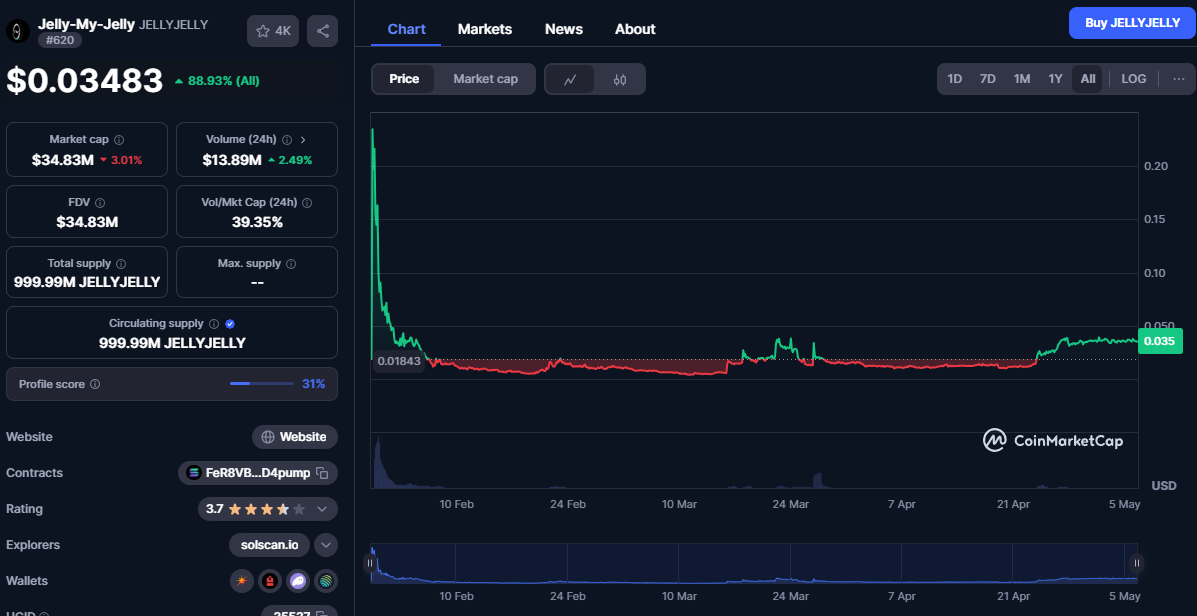This screenshot has height=616, width=1197.
Task: Switch to the Markets tab
Action: [x=484, y=29]
